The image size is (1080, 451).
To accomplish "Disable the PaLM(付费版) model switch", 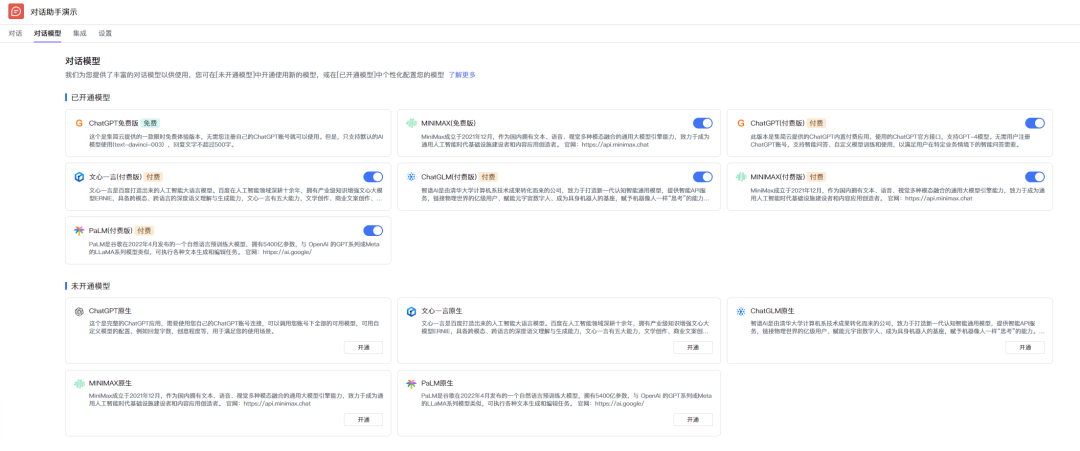I will 372,231.
